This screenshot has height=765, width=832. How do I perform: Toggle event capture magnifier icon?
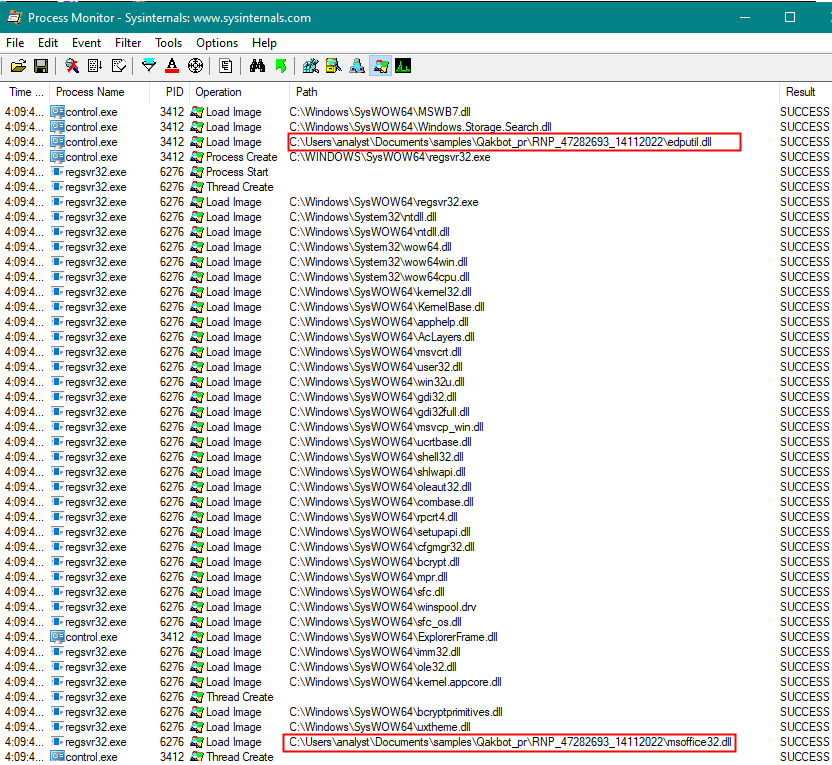(72, 66)
